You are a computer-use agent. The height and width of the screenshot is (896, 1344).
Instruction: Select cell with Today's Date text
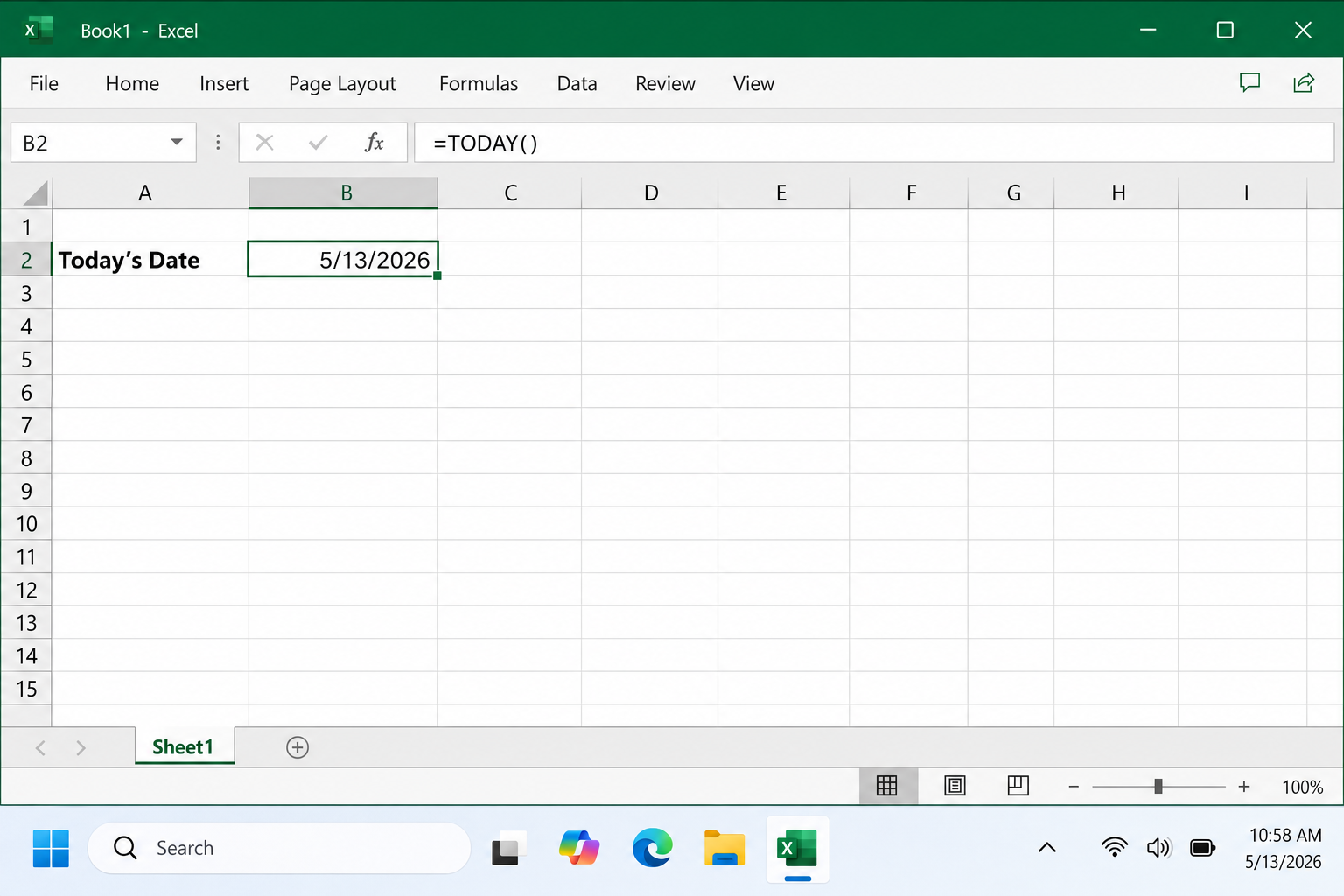(150, 260)
